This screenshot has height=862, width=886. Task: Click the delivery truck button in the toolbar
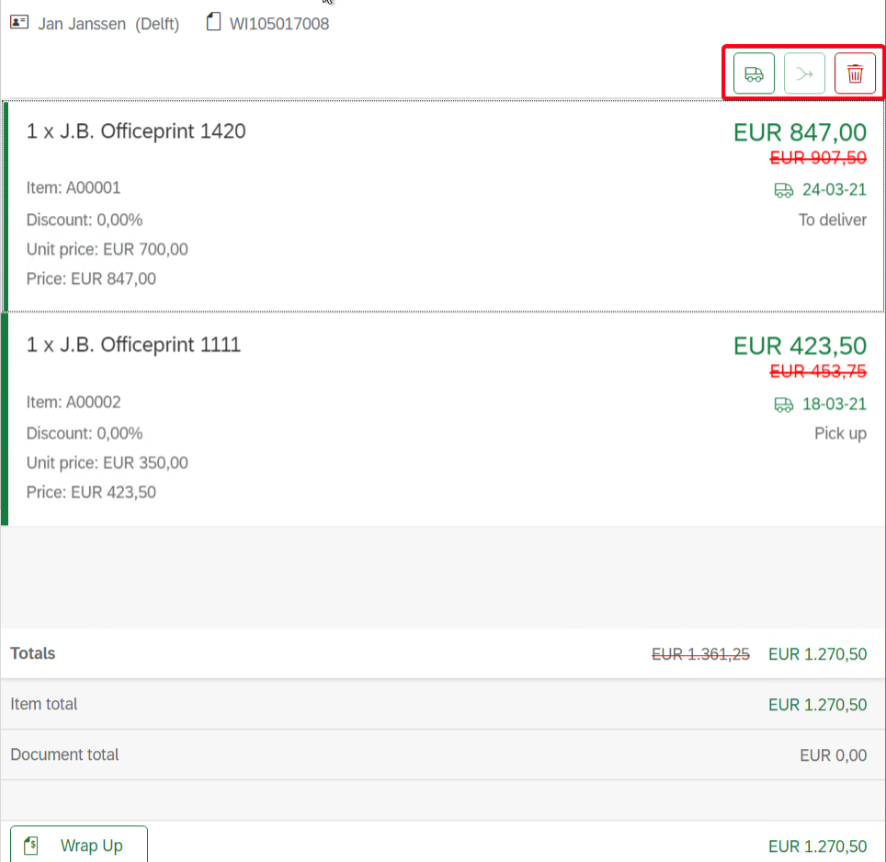click(x=754, y=74)
